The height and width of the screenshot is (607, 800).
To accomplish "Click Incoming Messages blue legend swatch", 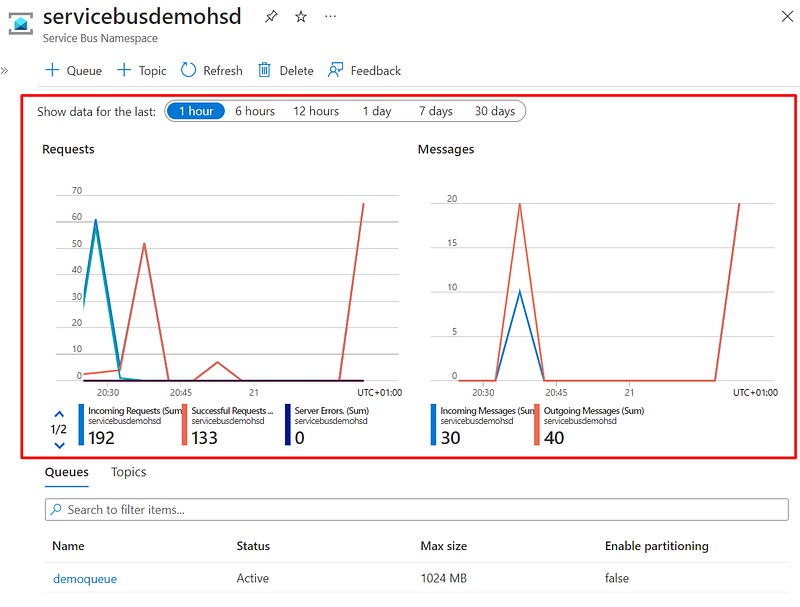I will [434, 425].
